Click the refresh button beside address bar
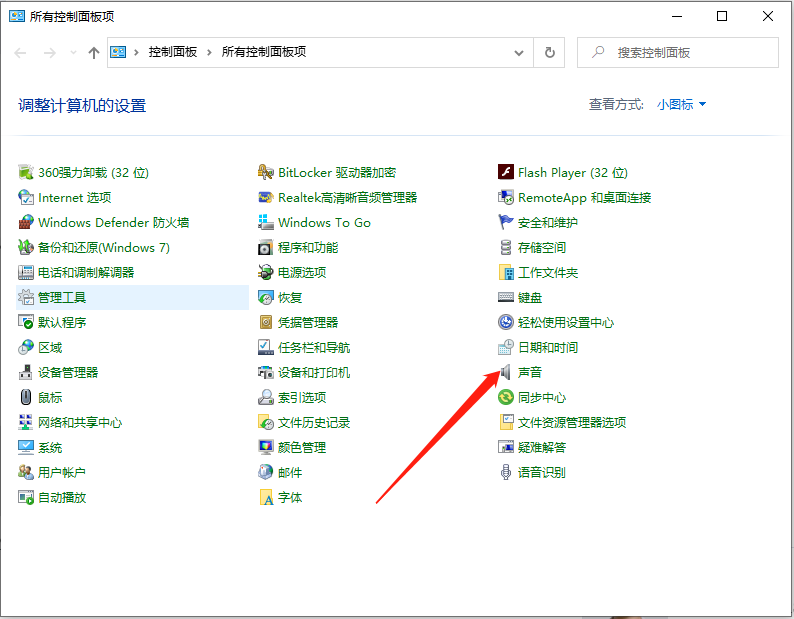 (549, 52)
